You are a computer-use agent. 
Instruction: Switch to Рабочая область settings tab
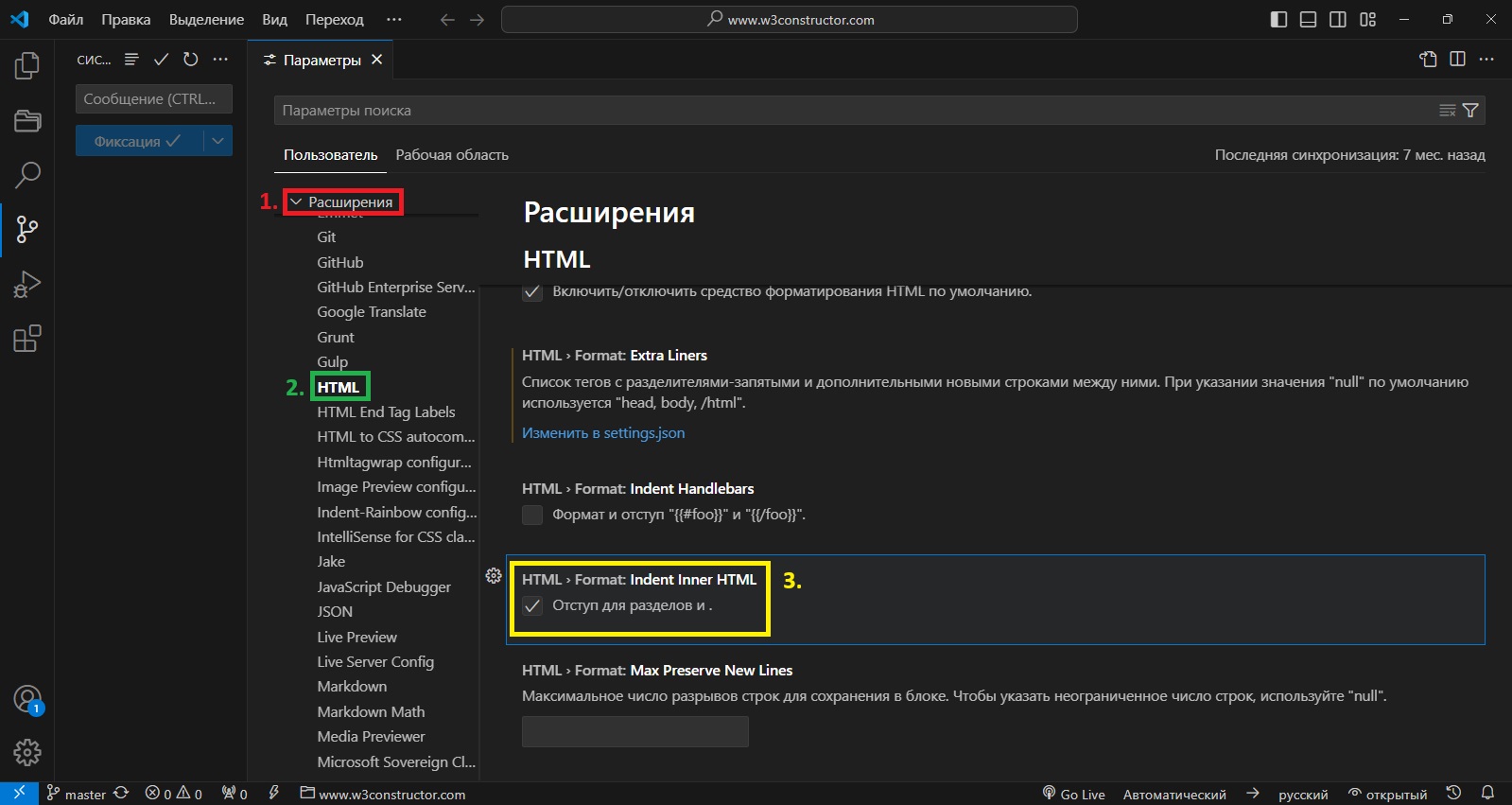tap(452, 155)
